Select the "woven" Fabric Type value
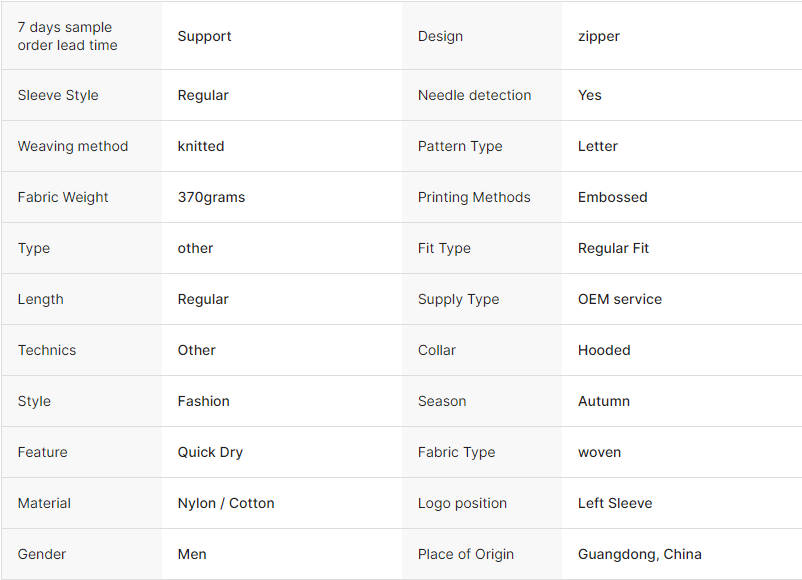Viewport: 802px width, 580px height. (599, 452)
